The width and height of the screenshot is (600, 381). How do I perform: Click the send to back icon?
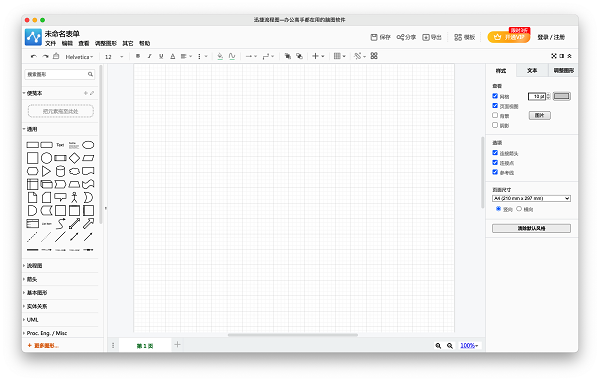pos(299,56)
